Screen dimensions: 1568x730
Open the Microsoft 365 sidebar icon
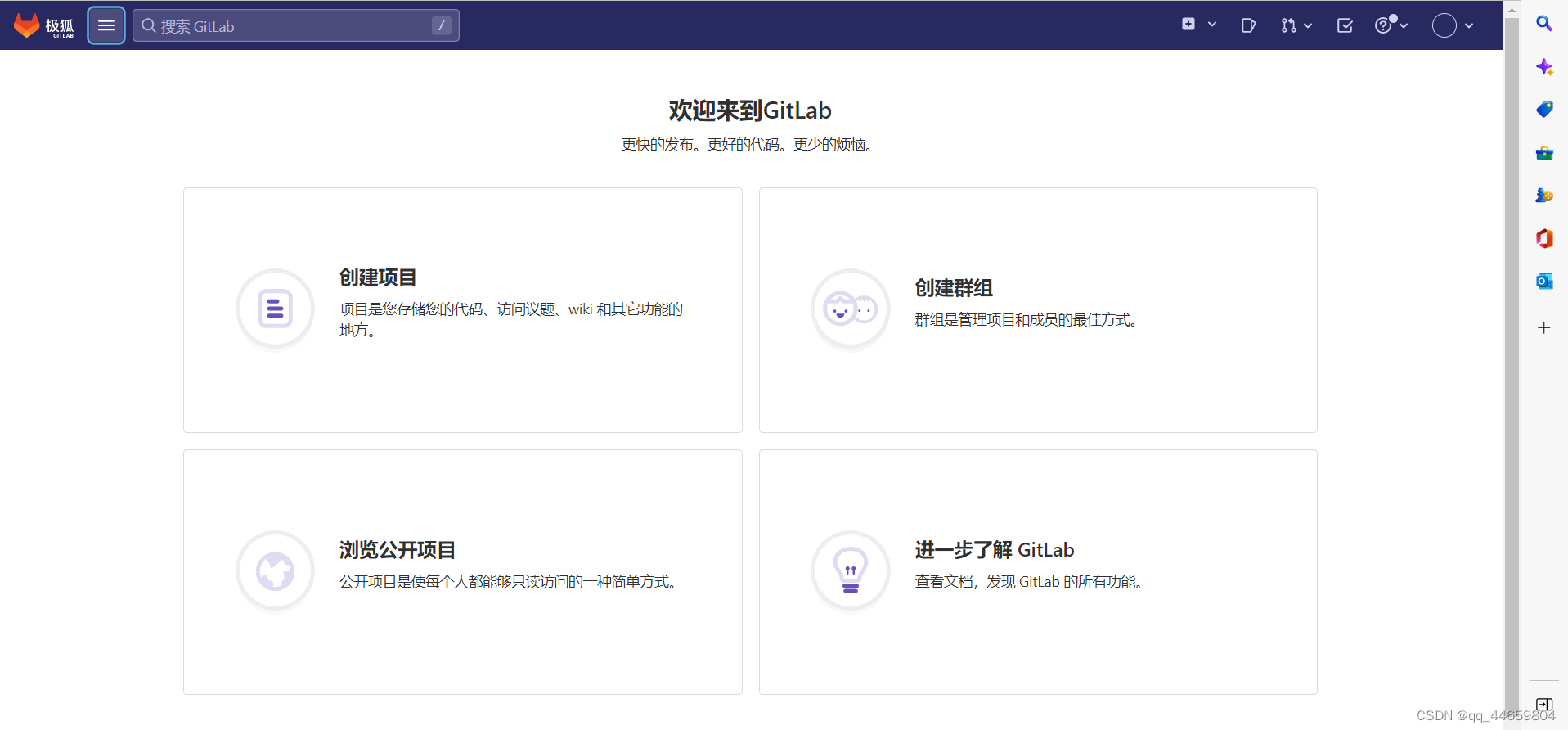[1544, 238]
